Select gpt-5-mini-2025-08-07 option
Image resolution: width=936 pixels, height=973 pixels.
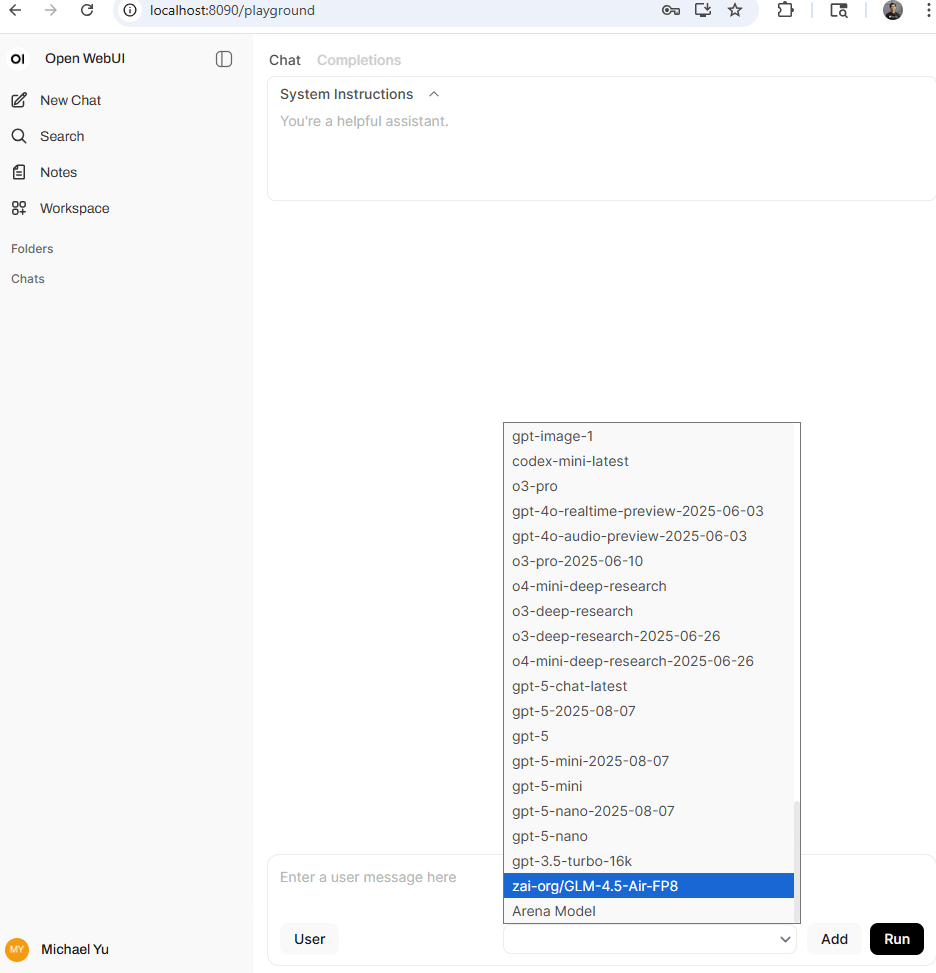tap(649, 761)
